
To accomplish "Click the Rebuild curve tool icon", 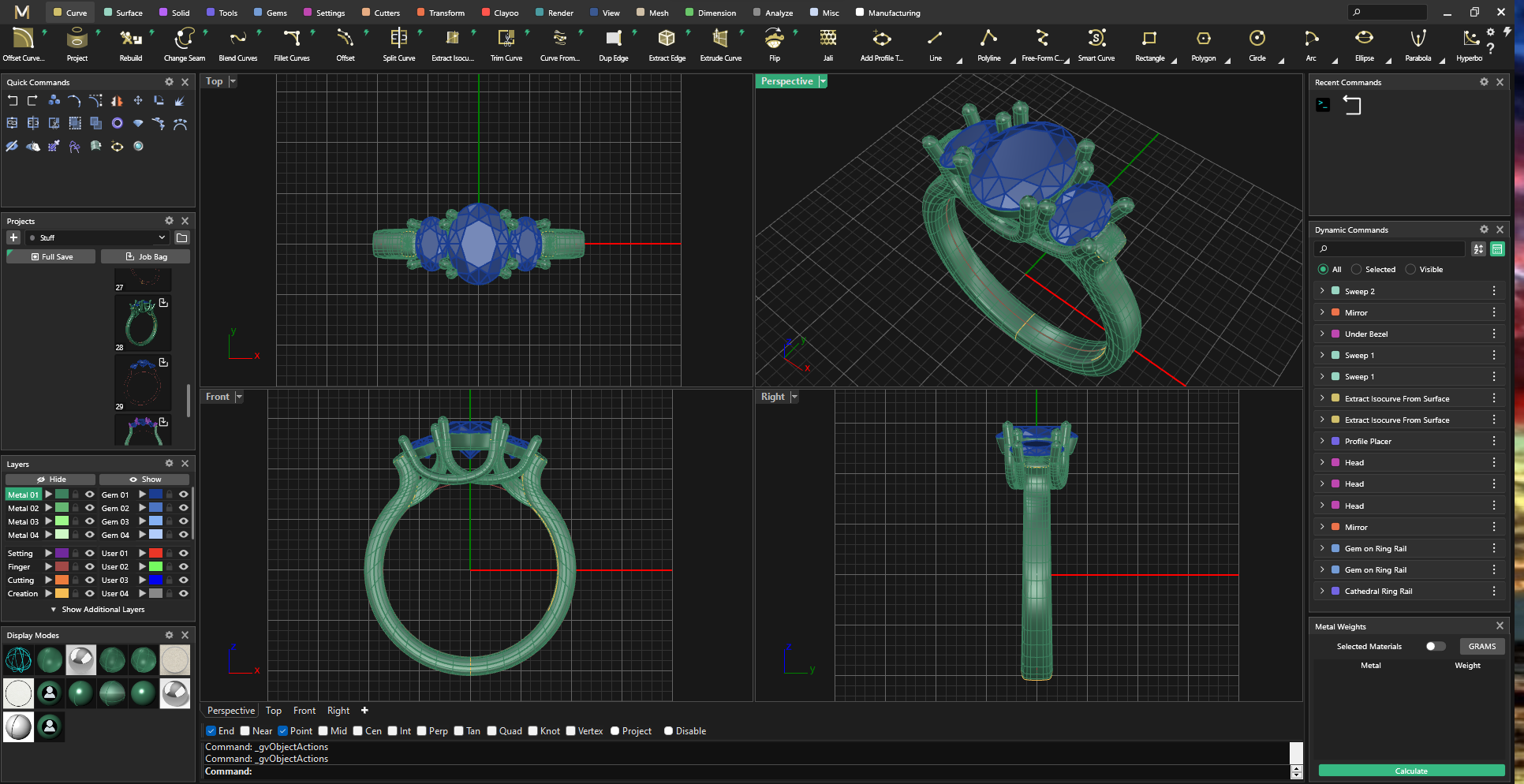I will [131, 44].
